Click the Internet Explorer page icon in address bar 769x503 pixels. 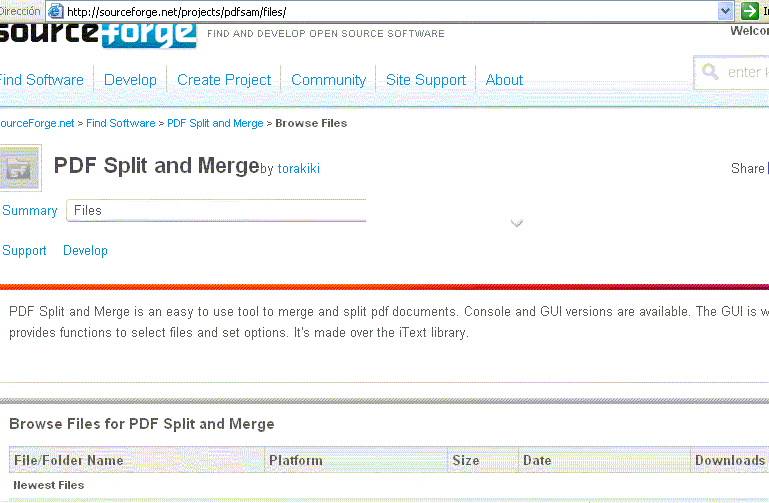[56, 11]
